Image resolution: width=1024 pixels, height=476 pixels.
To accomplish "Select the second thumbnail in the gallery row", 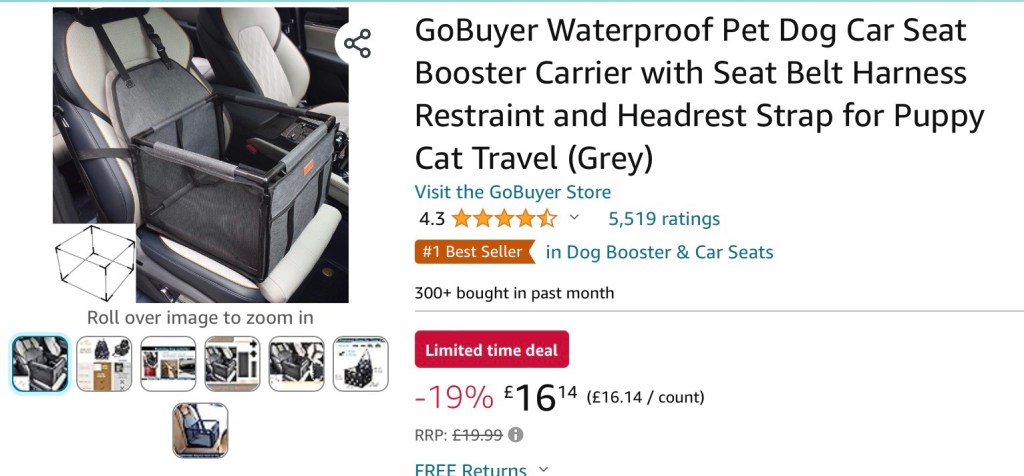I will click(x=104, y=363).
